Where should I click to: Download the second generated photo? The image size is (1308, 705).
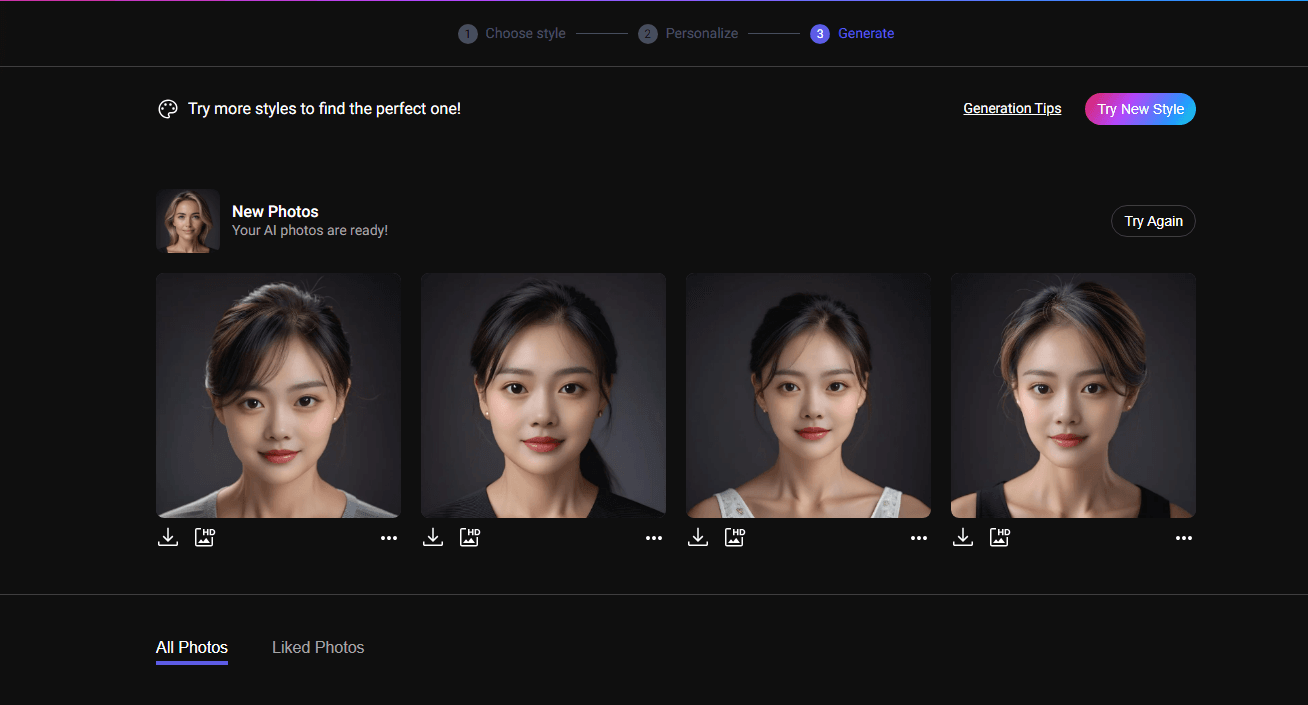click(432, 536)
